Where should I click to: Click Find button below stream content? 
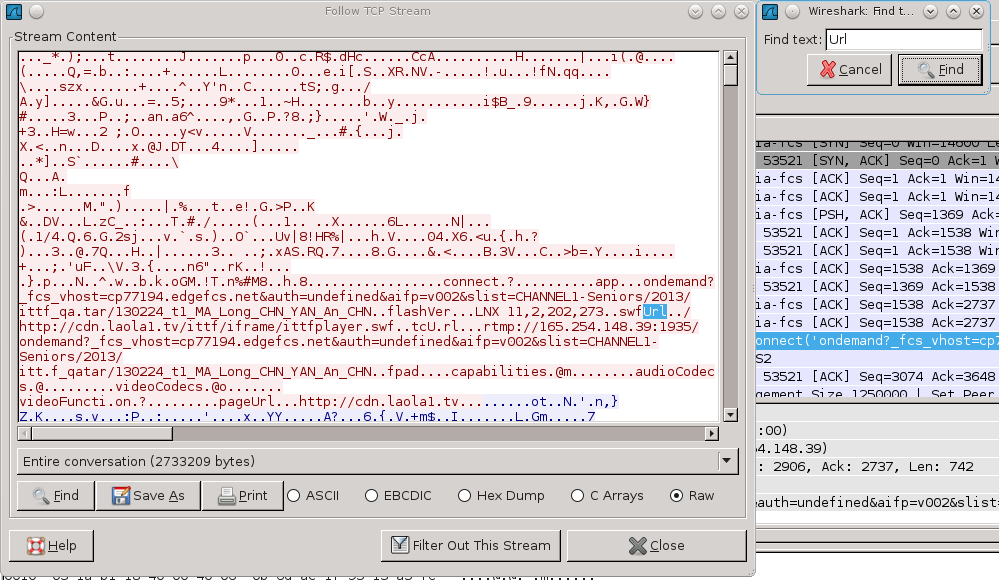pos(55,495)
